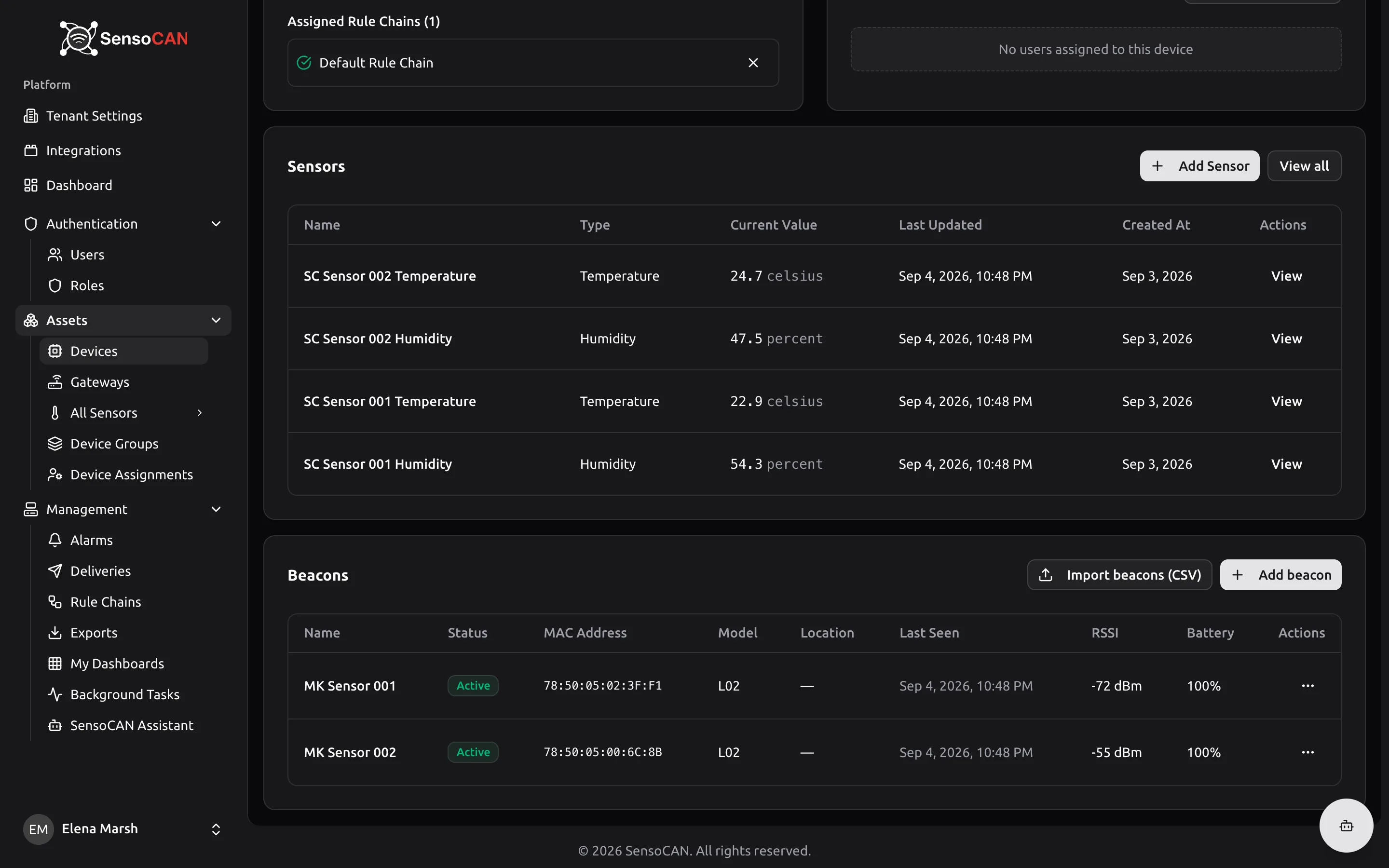Click the Default Rule Chain name
The image size is (1389, 868).
(x=376, y=63)
